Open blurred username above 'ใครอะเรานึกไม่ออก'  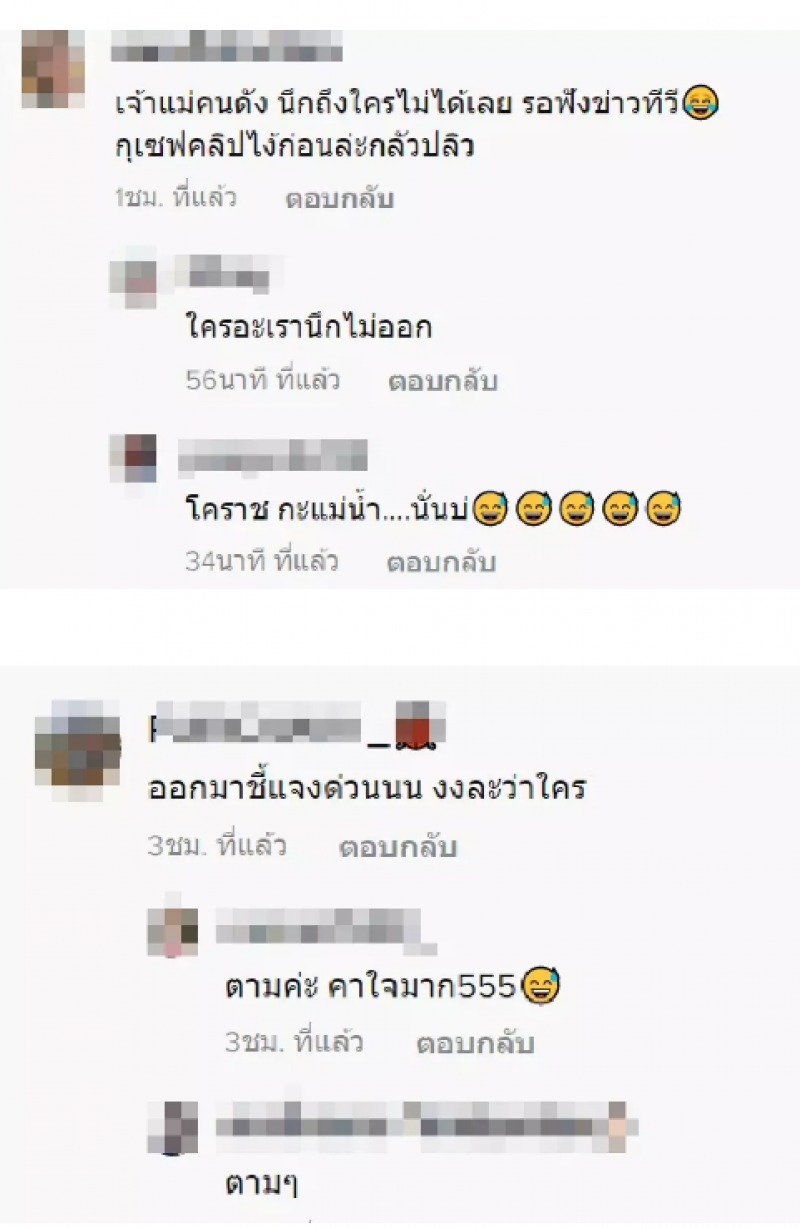[x=228, y=273]
